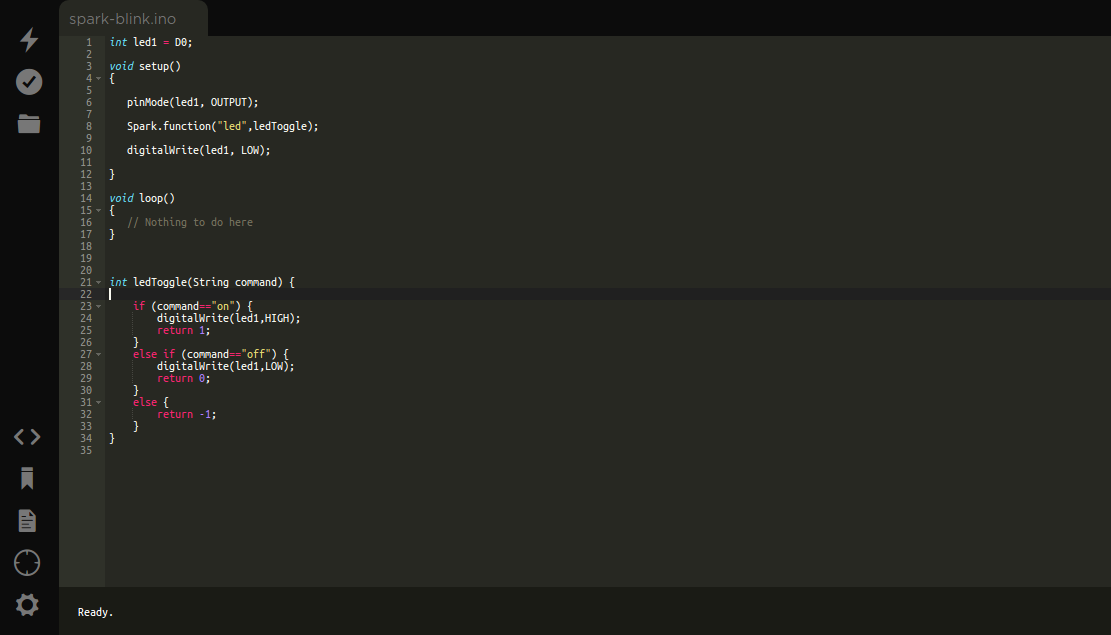This screenshot has width=1111, height=635.
Task: Collapse the else block at line 31
Action: point(98,402)
